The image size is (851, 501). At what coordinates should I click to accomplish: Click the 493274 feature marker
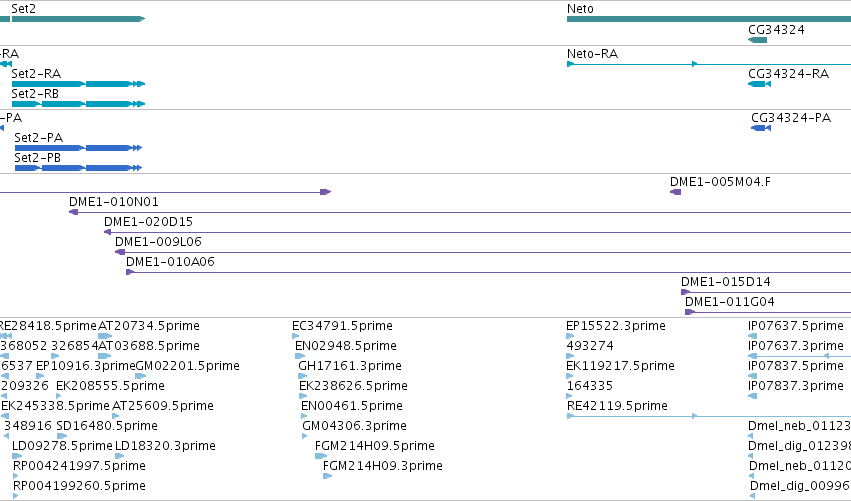[x=570, y=356]
